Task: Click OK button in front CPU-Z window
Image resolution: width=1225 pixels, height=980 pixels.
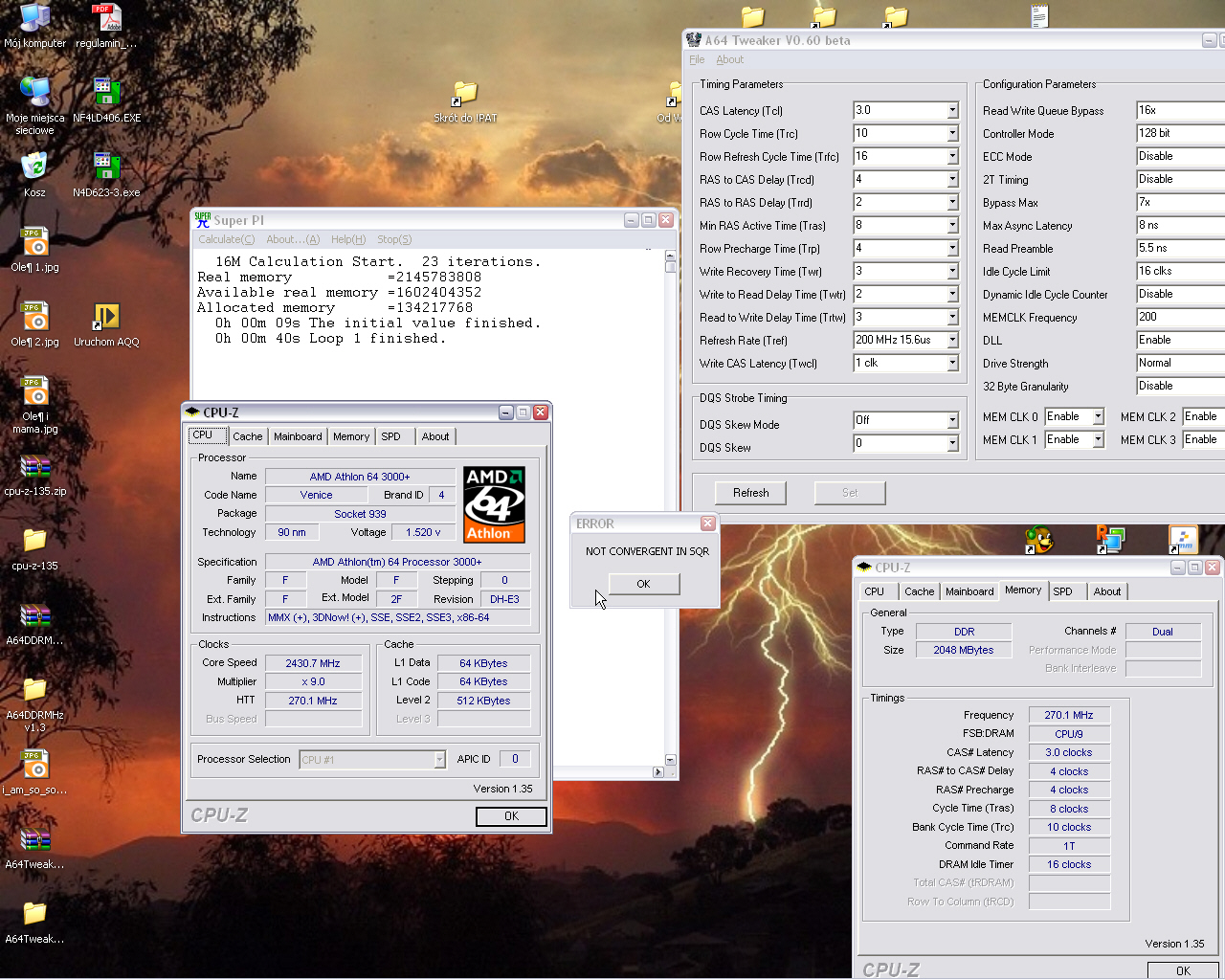Action: pos(511,816)
